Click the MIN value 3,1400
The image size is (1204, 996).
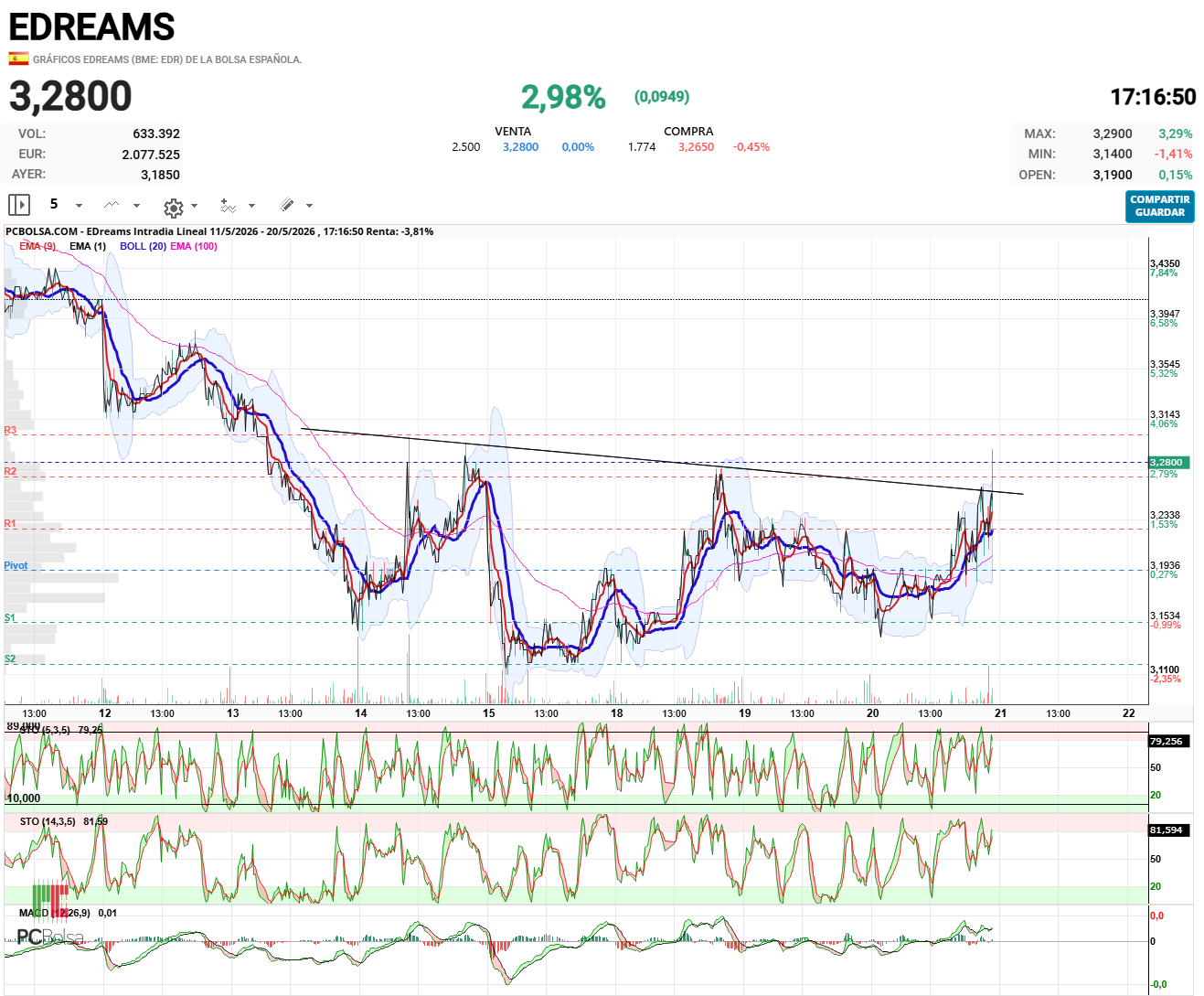tap(1113, 155)
